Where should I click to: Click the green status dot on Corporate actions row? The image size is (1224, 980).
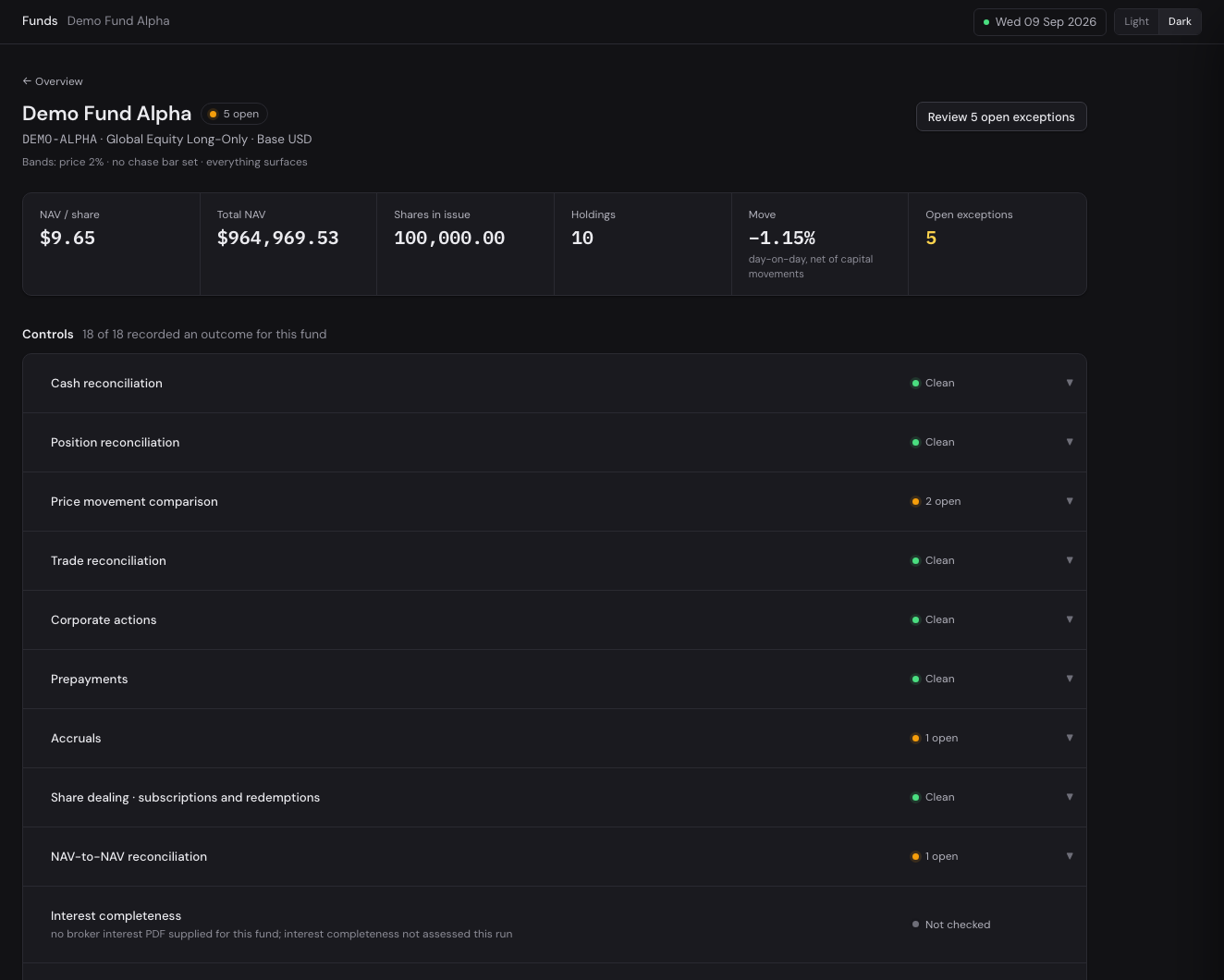(915, 619)
